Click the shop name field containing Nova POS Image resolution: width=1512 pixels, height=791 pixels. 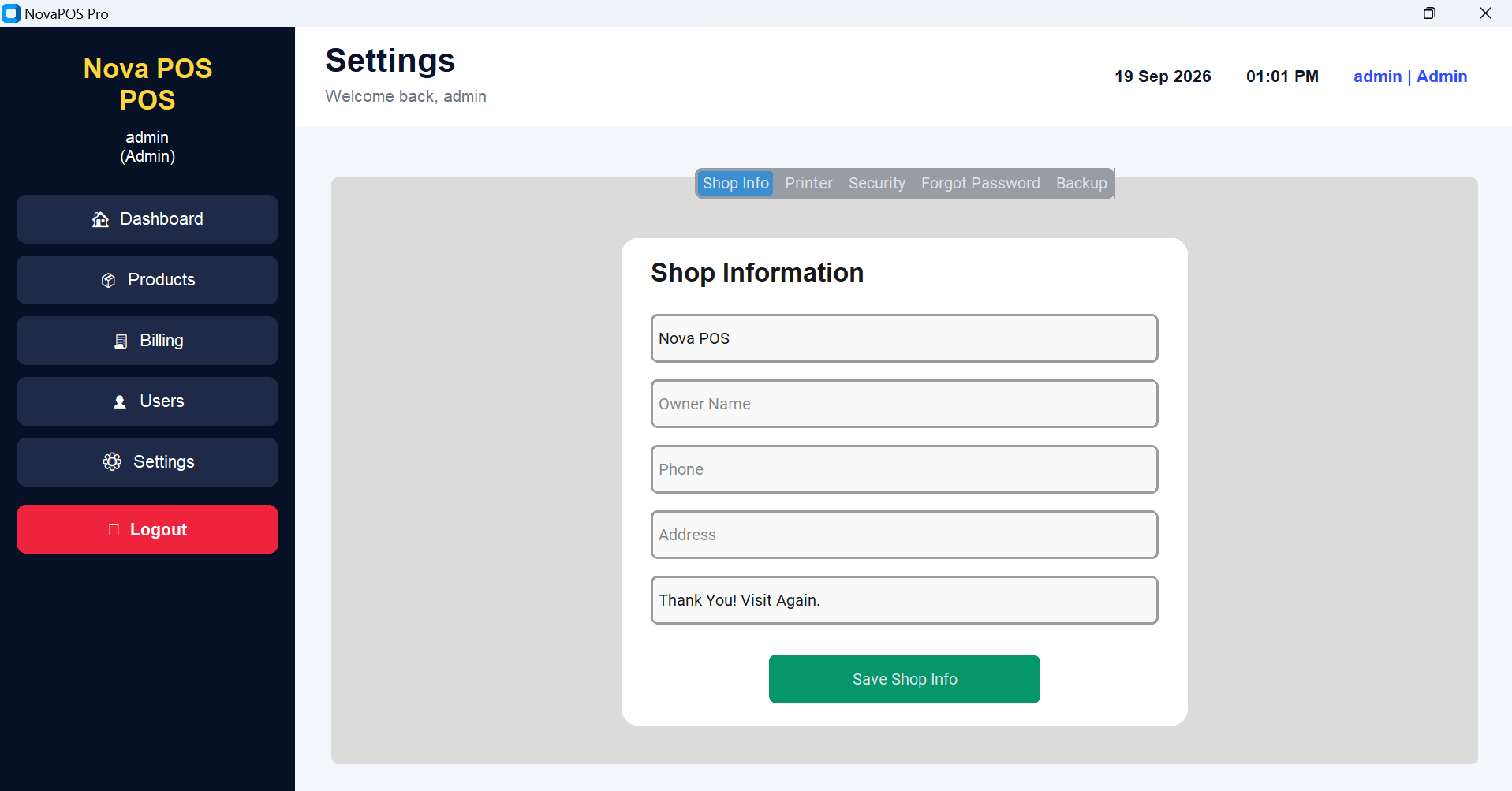click(905, 338)
